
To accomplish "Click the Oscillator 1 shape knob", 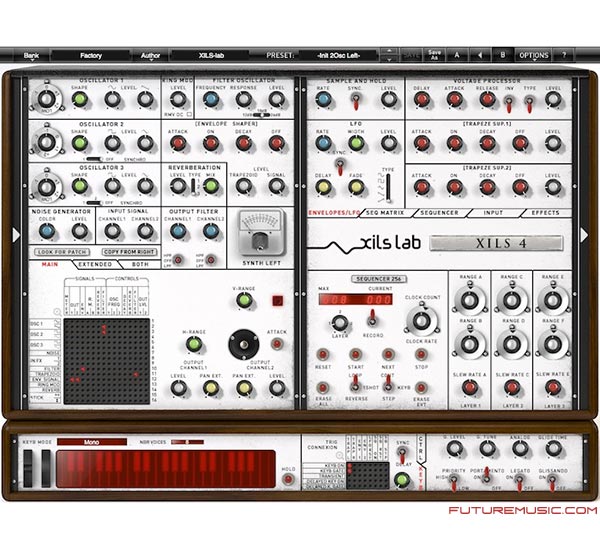I will tap(79, 100).
